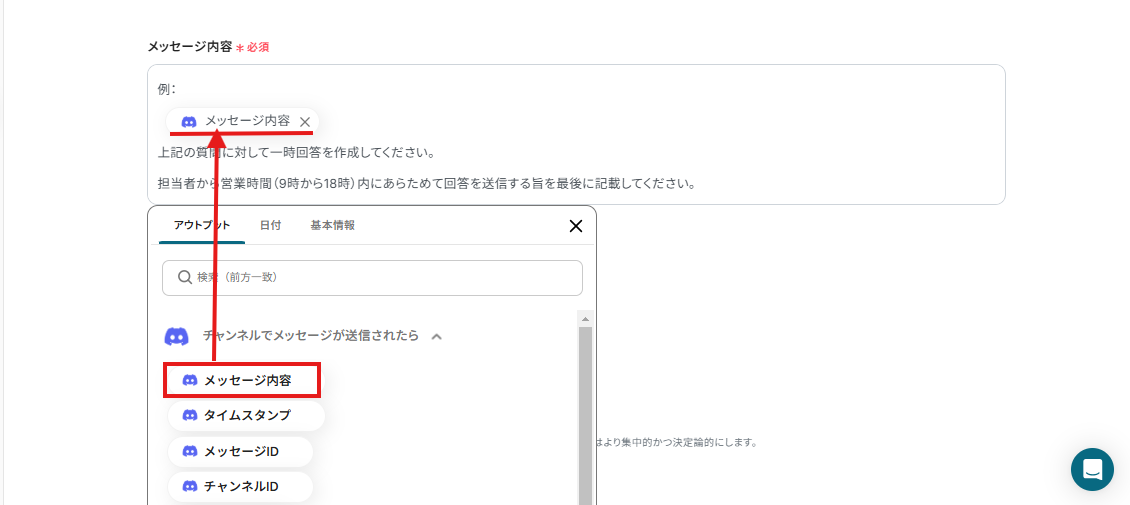Click the scrollbar up arrow in output list
Screen dimensions: 1130x505
click(x=585, y=318)
